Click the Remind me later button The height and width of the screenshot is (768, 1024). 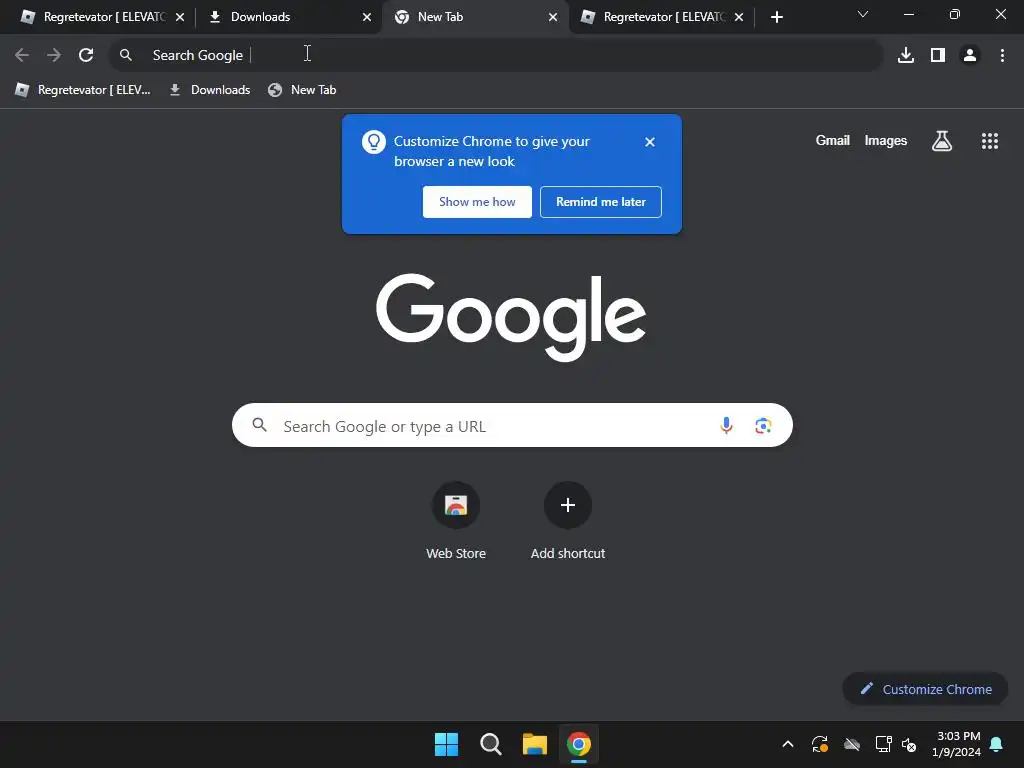pos(601,202)
